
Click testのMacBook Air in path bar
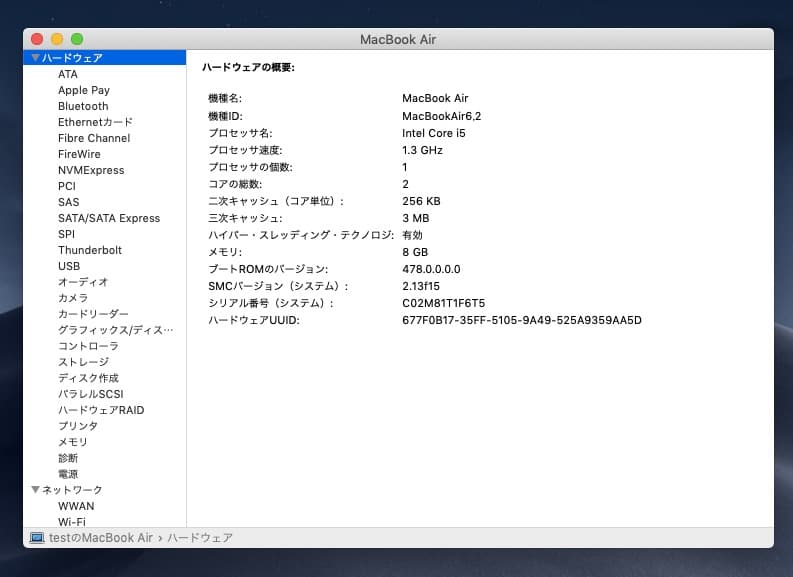click(x=101, y=538)
